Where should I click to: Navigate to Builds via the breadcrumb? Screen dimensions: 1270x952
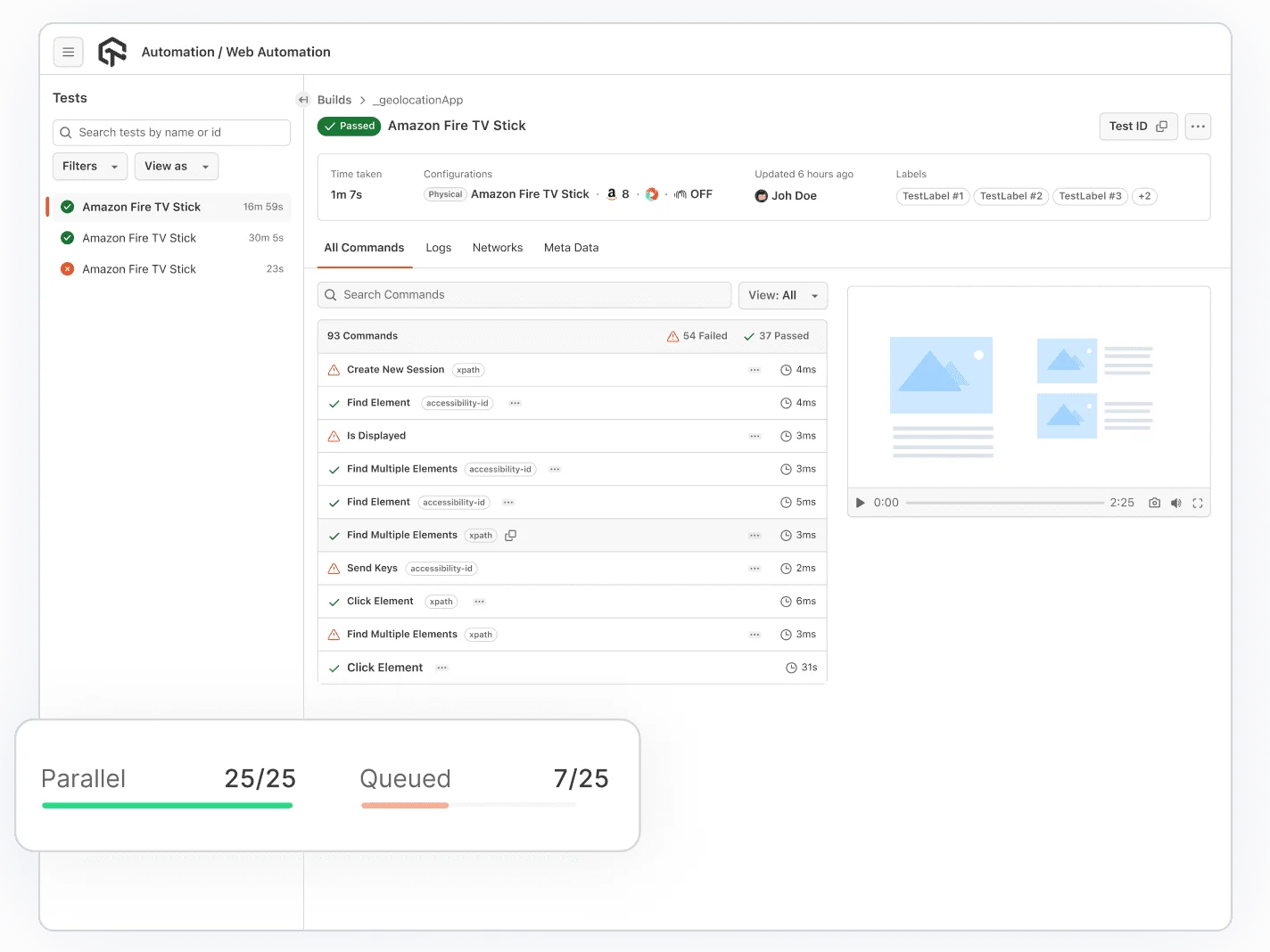click(334, 100)
